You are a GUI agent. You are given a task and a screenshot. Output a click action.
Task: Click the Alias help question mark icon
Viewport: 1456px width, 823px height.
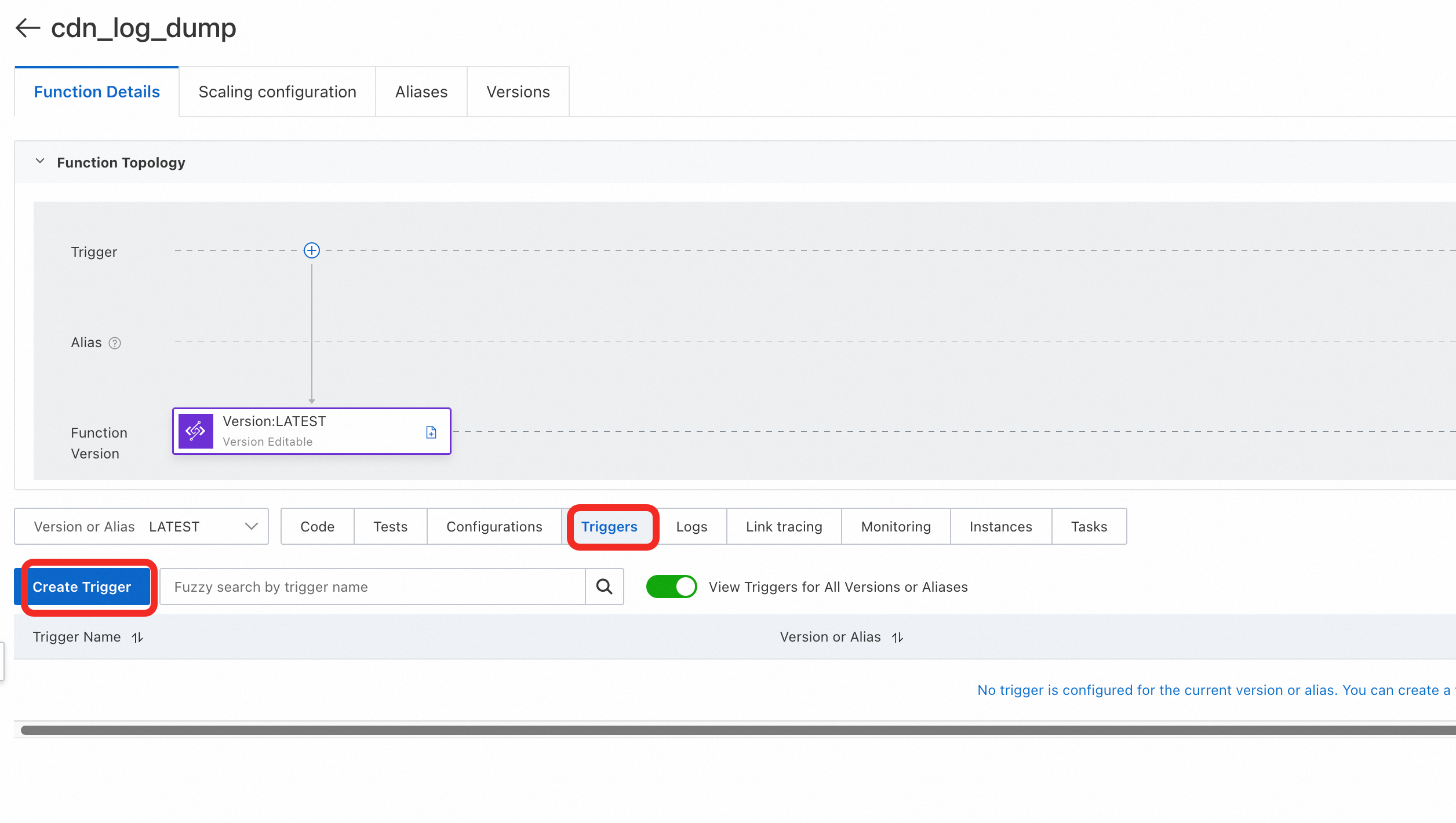click(115, 343)
